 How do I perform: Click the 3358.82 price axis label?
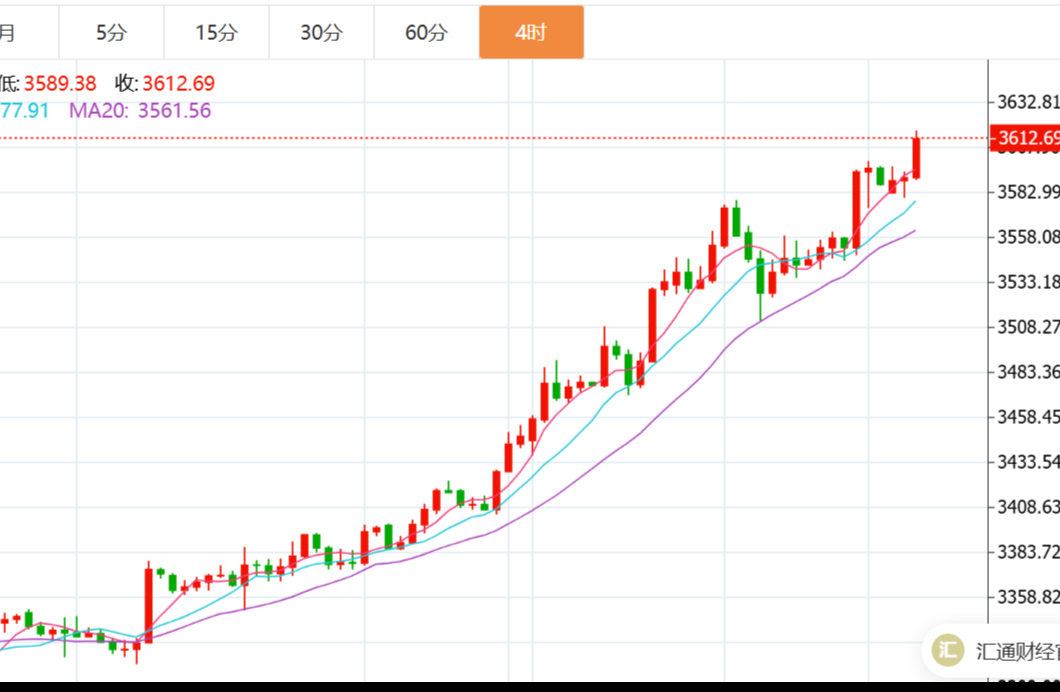(1028, 597)
